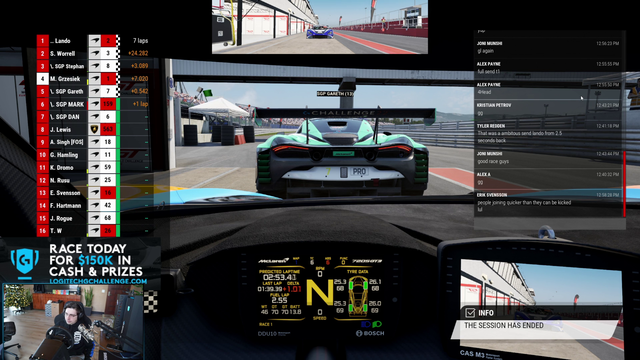Click the streamer webcam feed
Screen dimensions: 640x360
click(x=73, y=322)
